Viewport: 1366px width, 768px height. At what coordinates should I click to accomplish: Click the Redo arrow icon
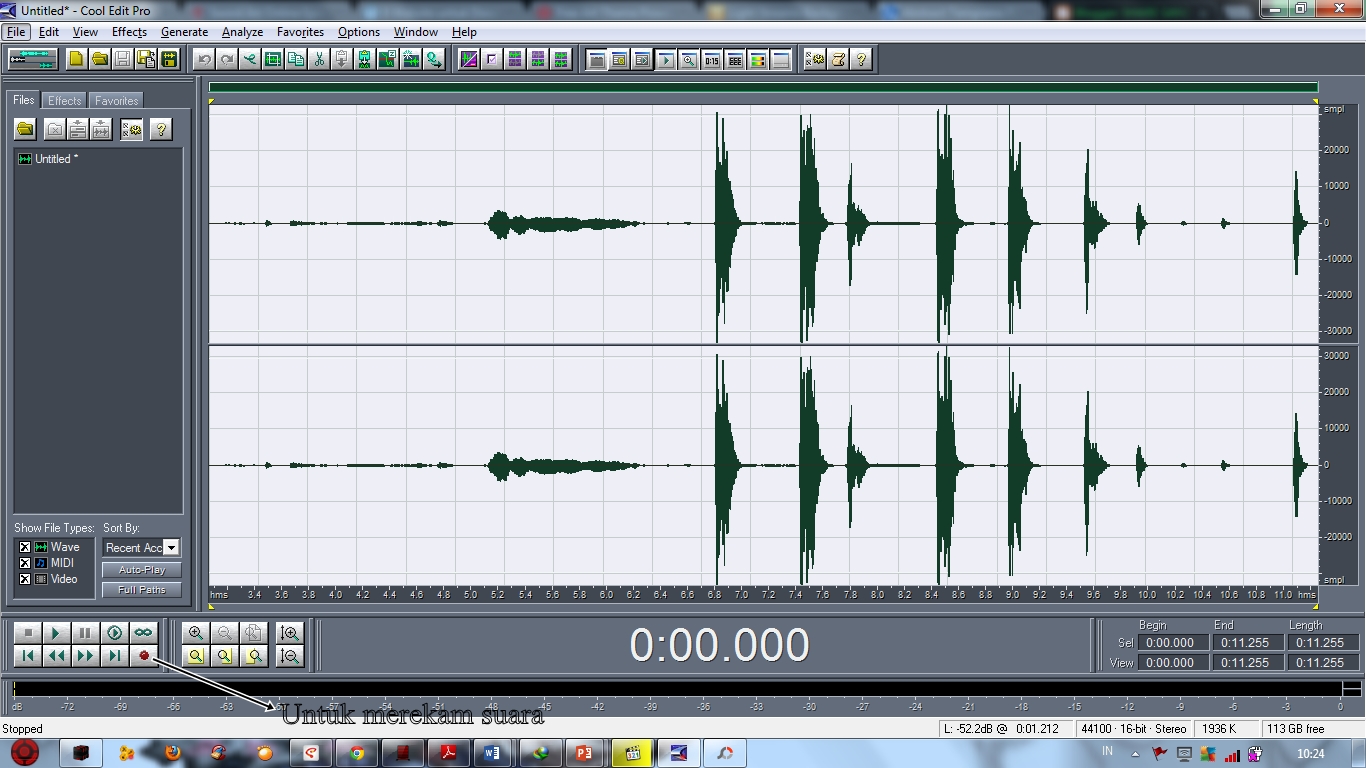pyautogui.click(x=227, y=59)
